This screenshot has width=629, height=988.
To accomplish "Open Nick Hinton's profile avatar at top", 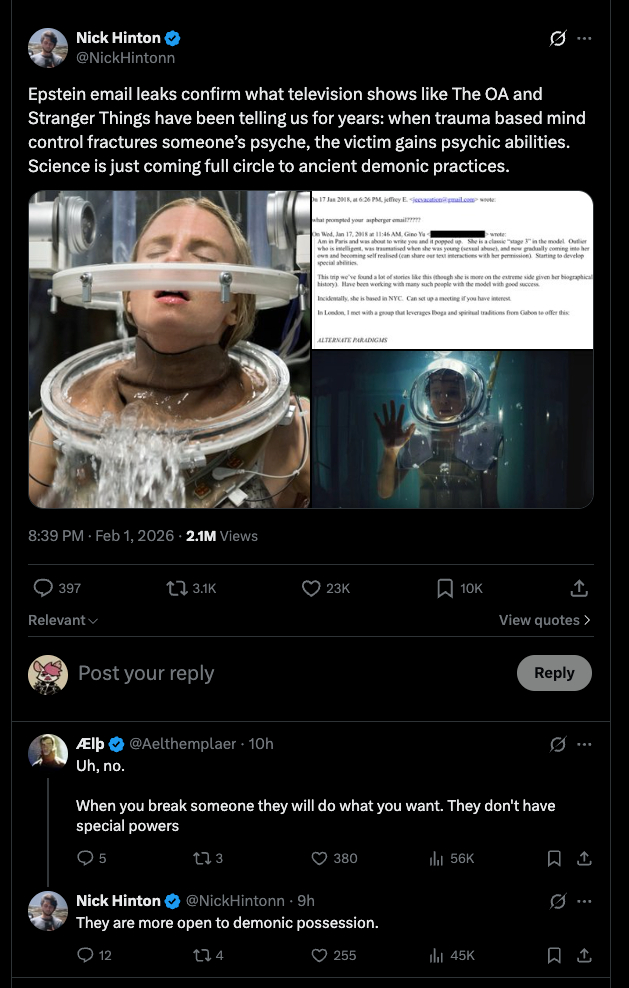I will click(48, 48).
